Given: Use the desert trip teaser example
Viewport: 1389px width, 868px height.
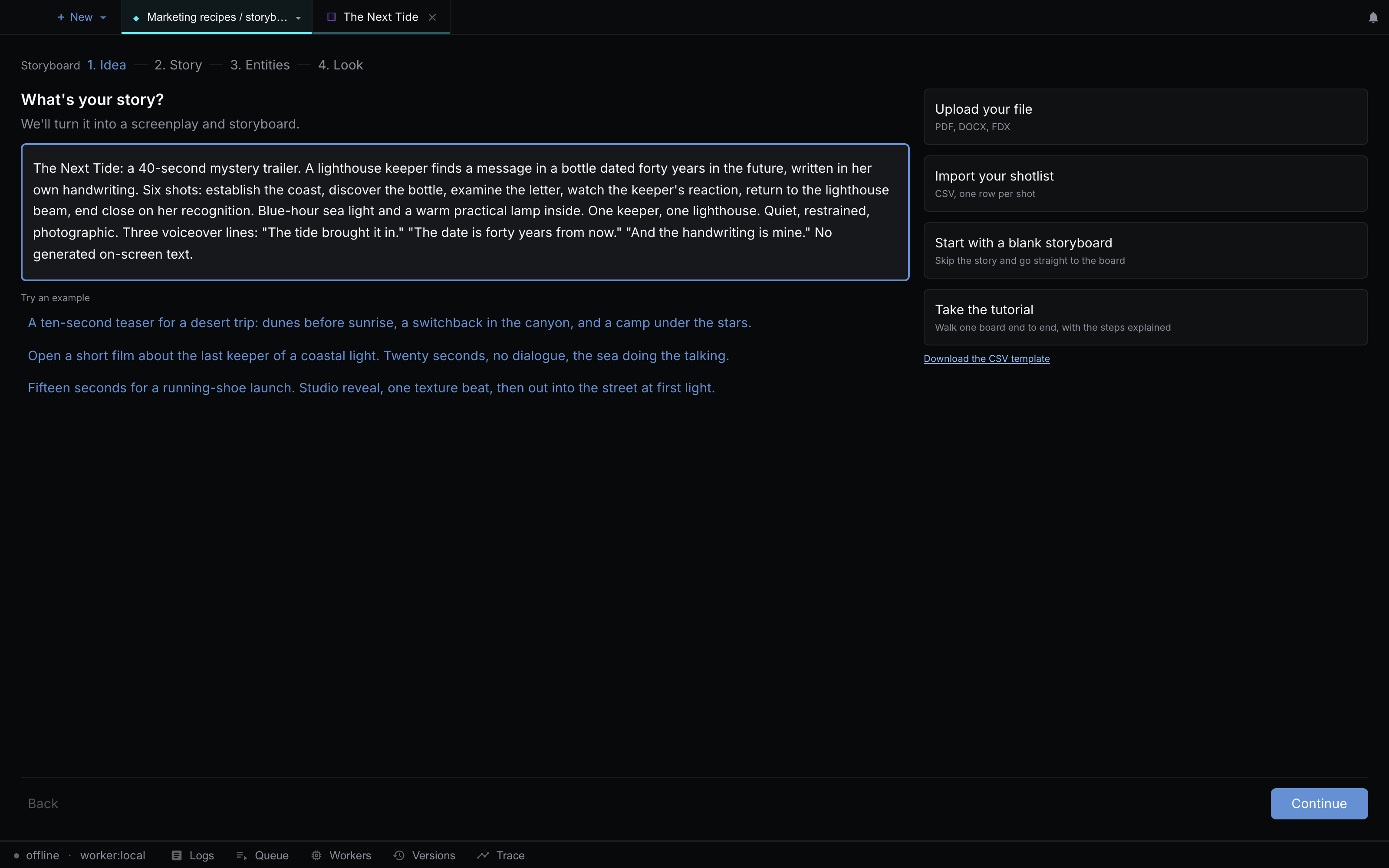Looking at the screenshot, I should [x=389, y=322].
